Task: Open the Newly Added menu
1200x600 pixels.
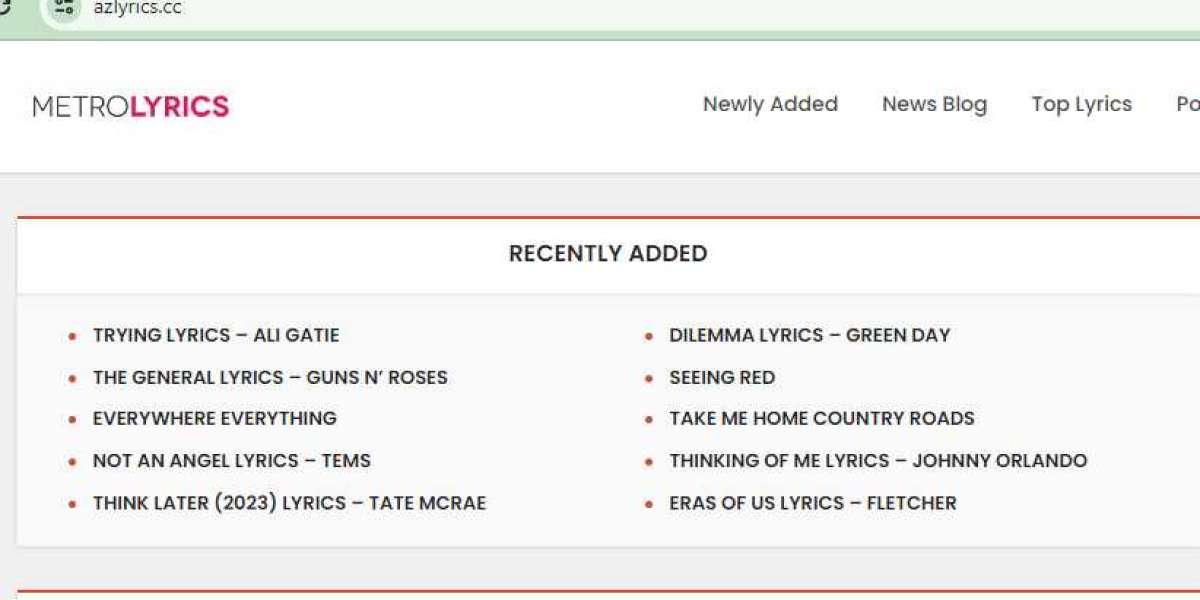Action: coord(771,104)
